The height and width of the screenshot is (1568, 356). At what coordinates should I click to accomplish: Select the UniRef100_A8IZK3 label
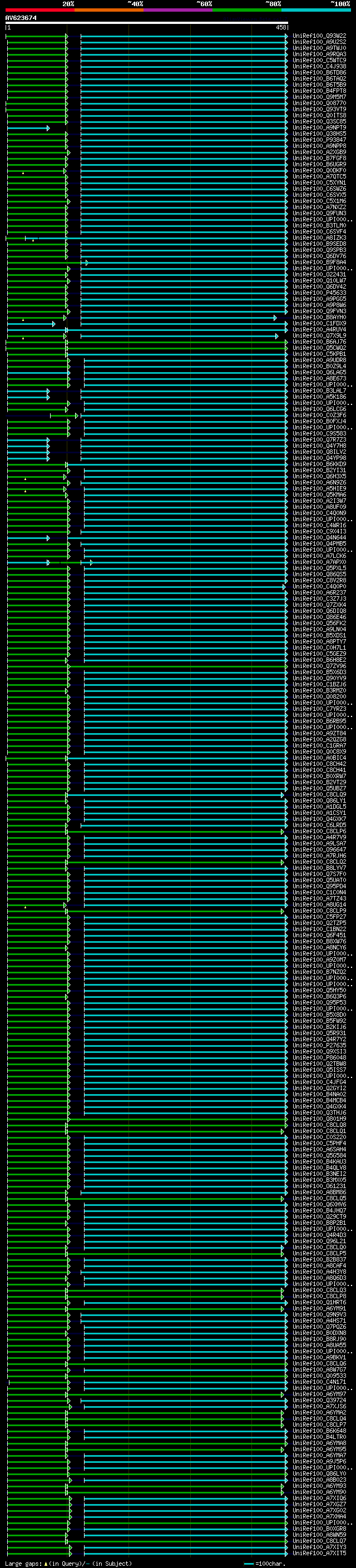pos(319,238)
